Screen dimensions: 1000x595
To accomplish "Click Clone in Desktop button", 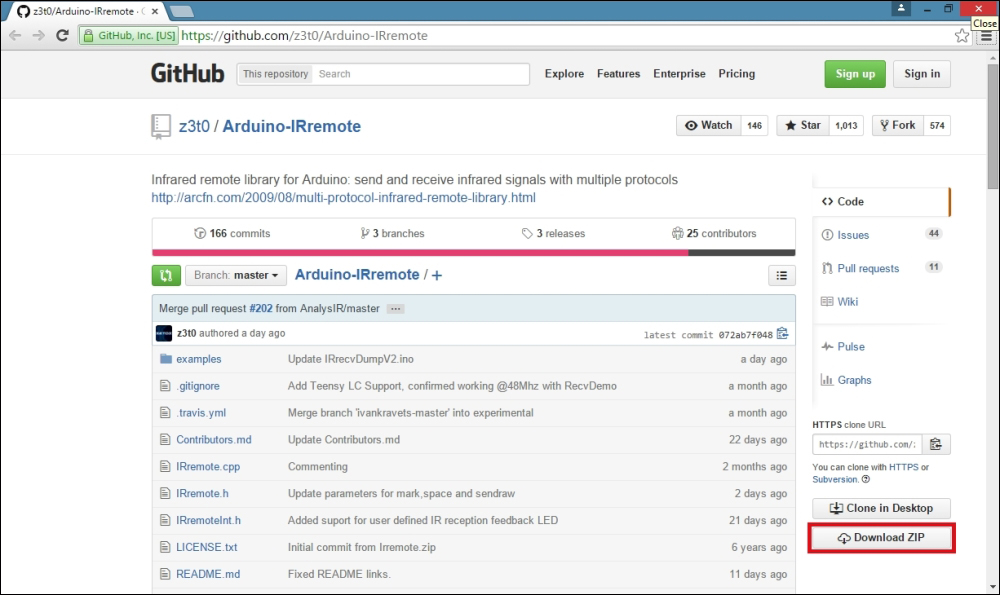I will [881, 508].
